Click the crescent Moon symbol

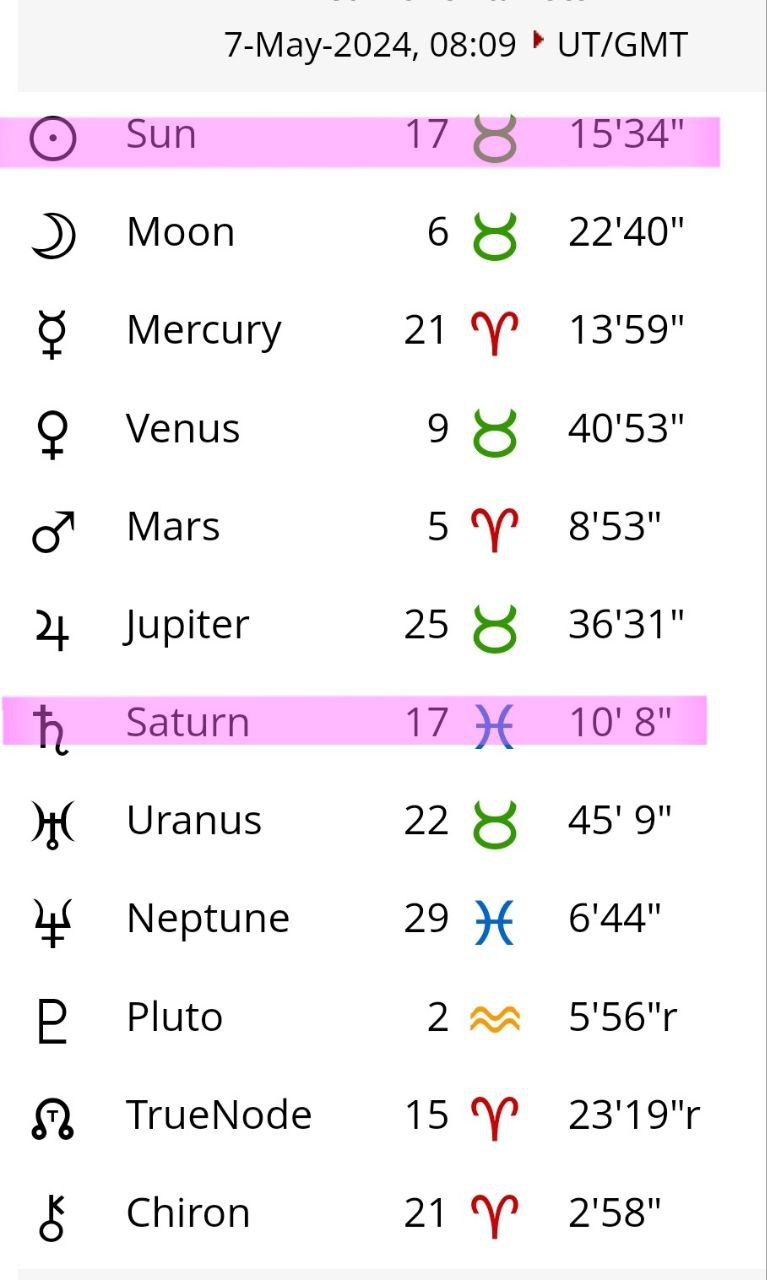pos(53,236)
